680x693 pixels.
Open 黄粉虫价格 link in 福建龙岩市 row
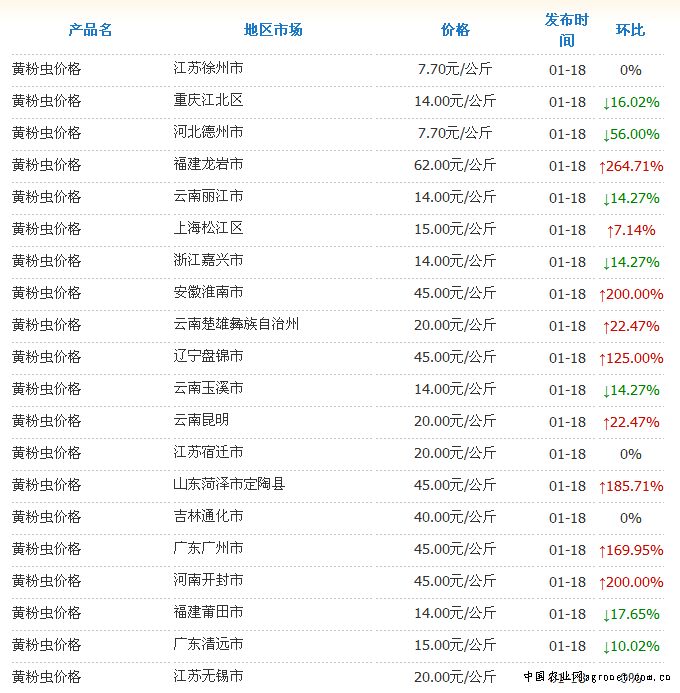coord(47,166)
